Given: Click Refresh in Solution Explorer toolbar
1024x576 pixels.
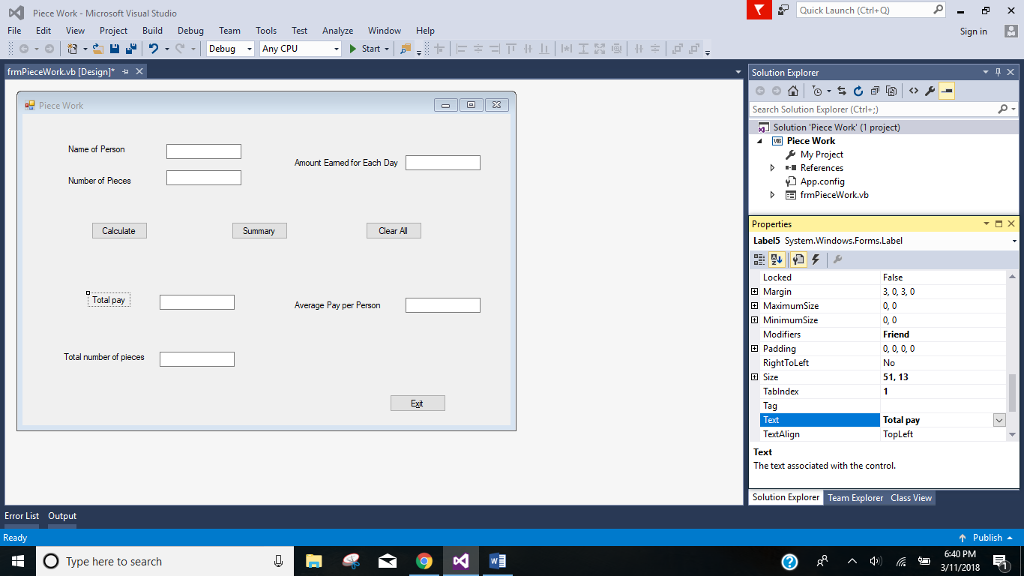Looking at the screenshot, I should [858, 90].
